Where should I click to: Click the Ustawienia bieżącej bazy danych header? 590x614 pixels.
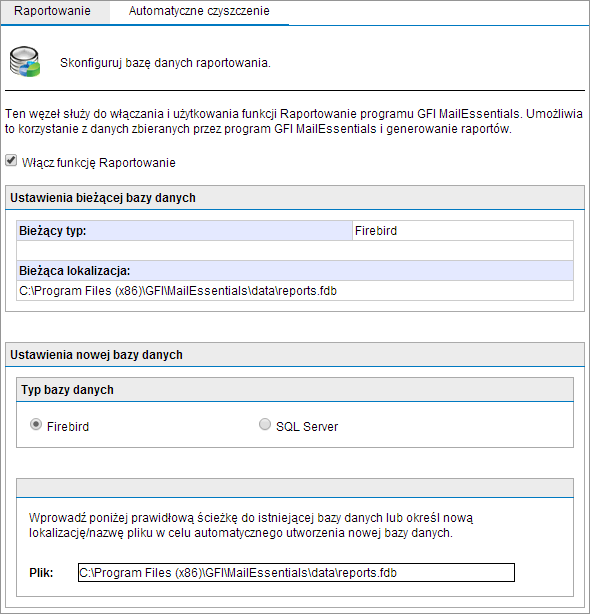point(295,198)
